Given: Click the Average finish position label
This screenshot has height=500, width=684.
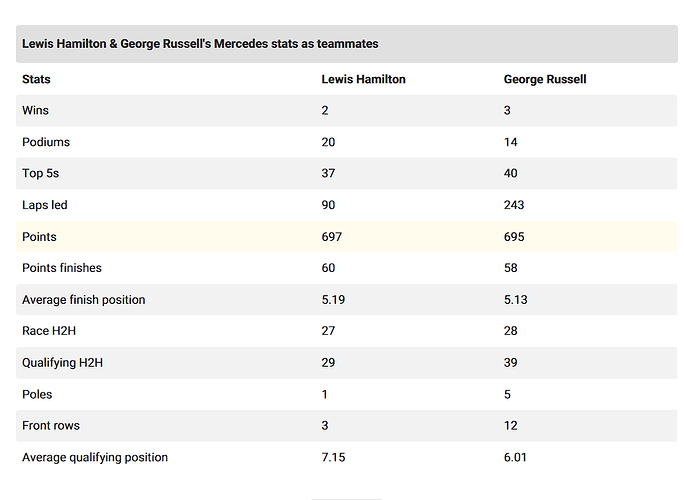Looking at the screenshot, I should pyautogui.click(x=84, y=300).
